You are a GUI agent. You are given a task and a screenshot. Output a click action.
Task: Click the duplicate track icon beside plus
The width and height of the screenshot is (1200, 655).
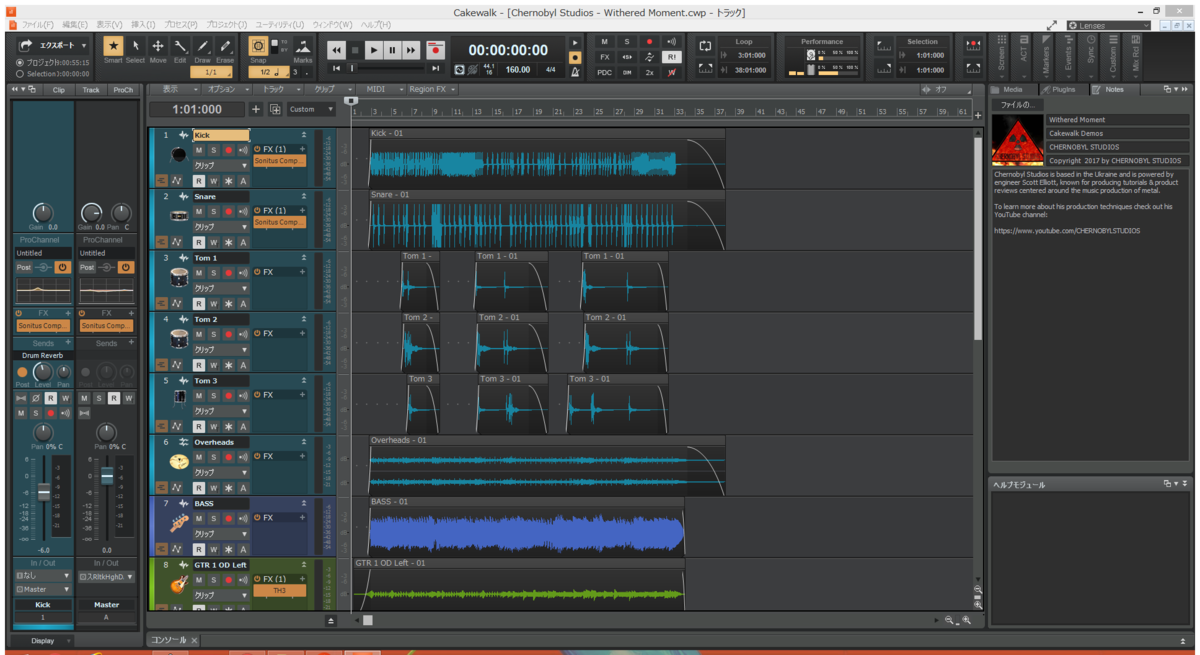tap(275, 109)
